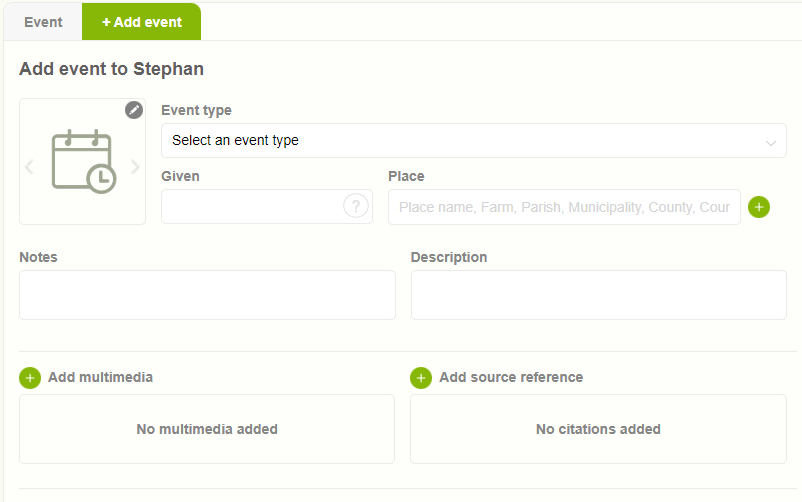Click the question mark help icon in Given field
The height and width of the screenshot is (502, 802).
[355, 206]
